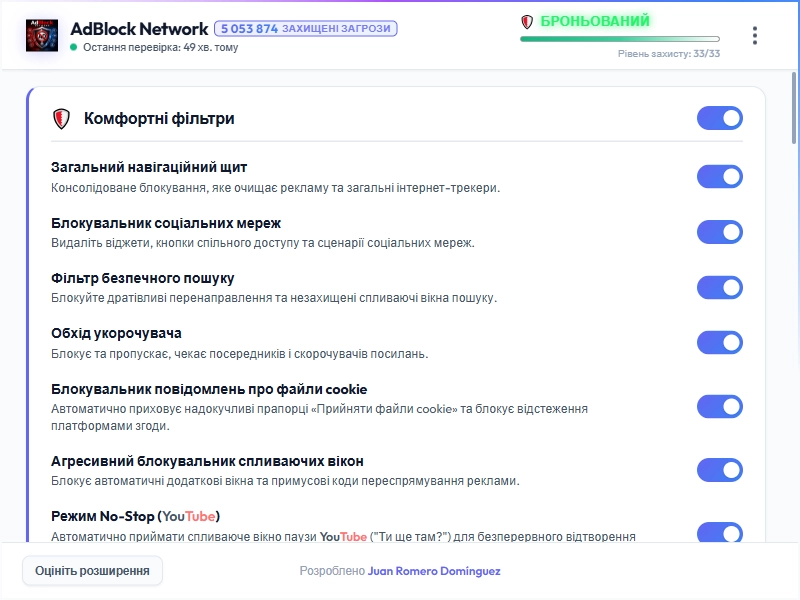Screen dimensions: 800x600
Task: Toggle Агресивний блокувальник спливаючих вікон
Action: click(x=719, y=470)
